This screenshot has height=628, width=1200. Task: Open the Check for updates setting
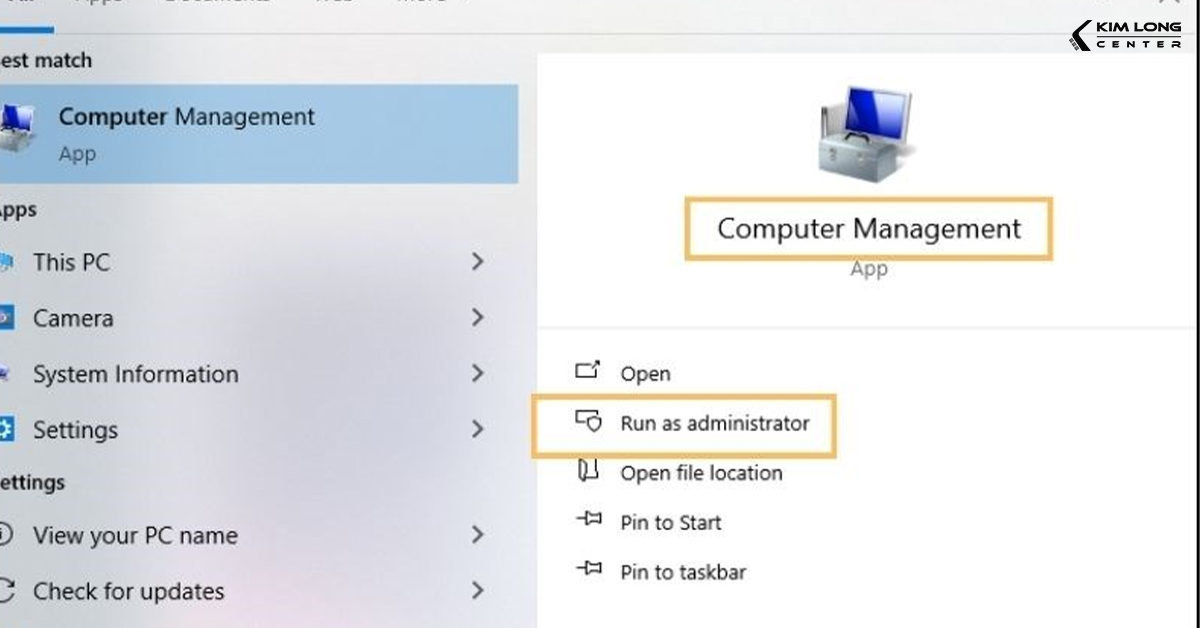[128, 591]
